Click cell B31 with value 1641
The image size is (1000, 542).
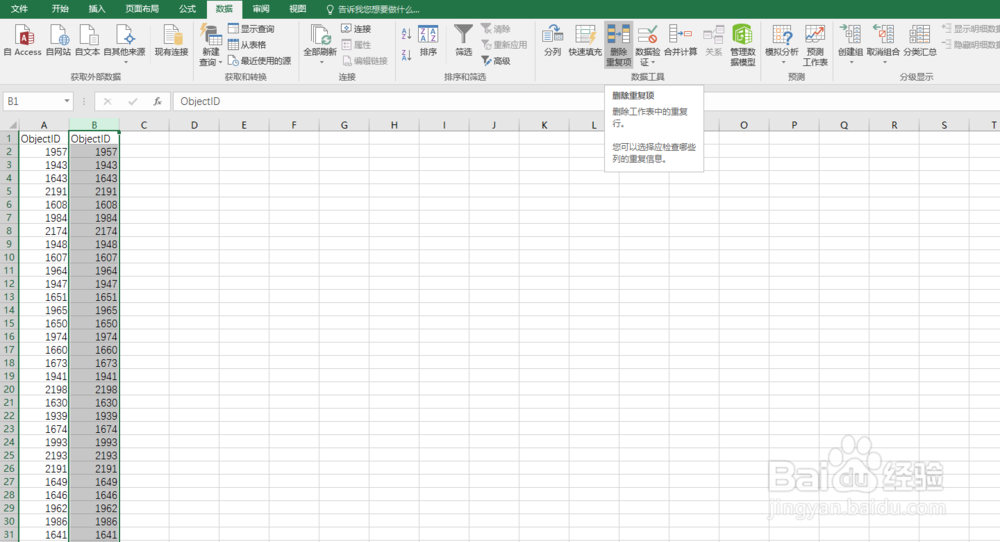pyautogui.click(x=94, y=535)
